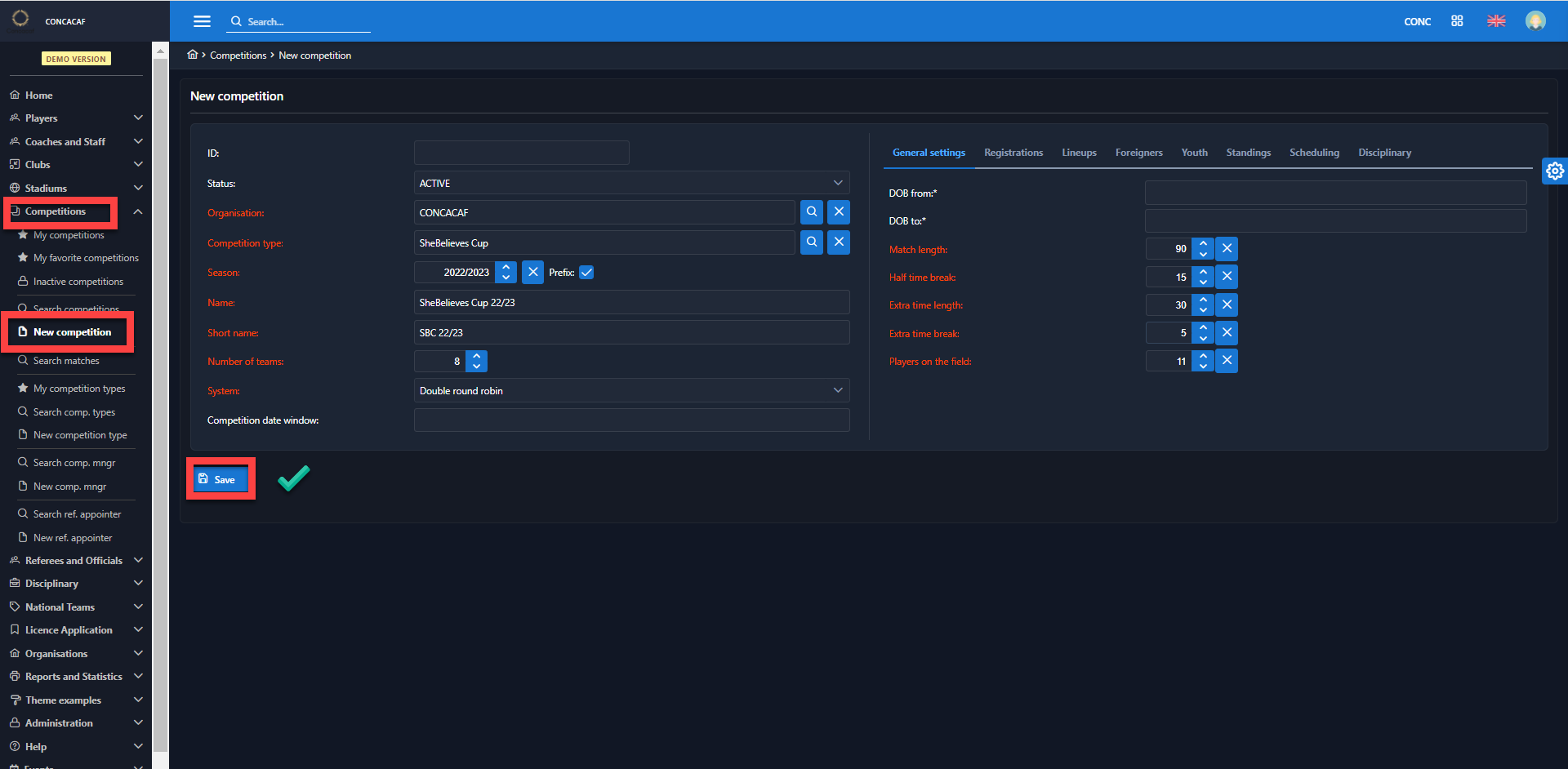Search for a Competition type with magnifier

pyautogui.click(x=812, y=242)
